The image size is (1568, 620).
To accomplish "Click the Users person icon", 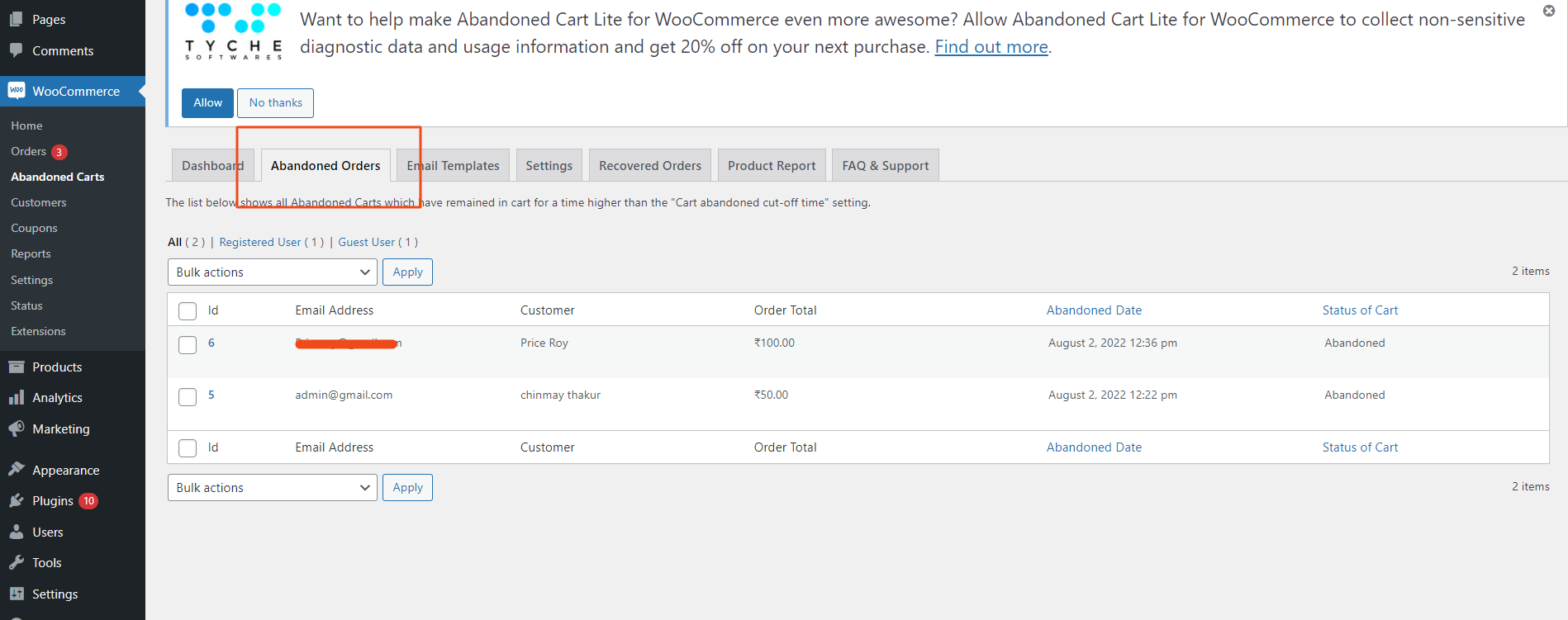I will (17, 532).
